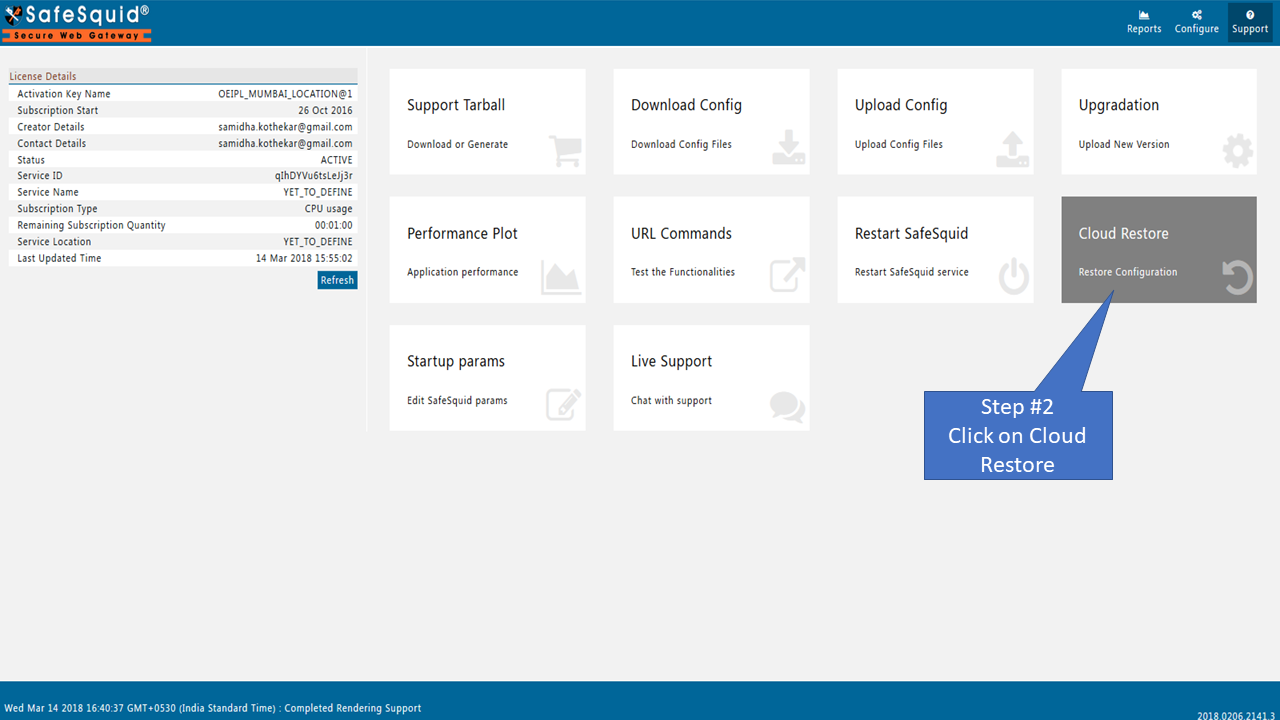Click the Restart SafeSquid tile title
Viewport: 1280px width, 720px height.
(x=911, y=233)
